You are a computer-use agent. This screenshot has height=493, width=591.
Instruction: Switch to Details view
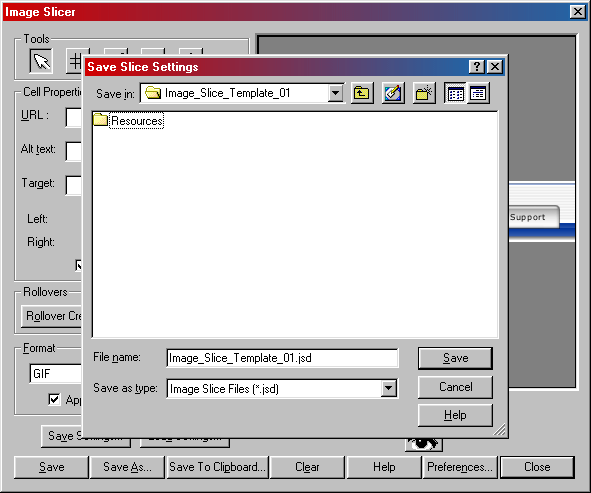[x=478, y=93]
